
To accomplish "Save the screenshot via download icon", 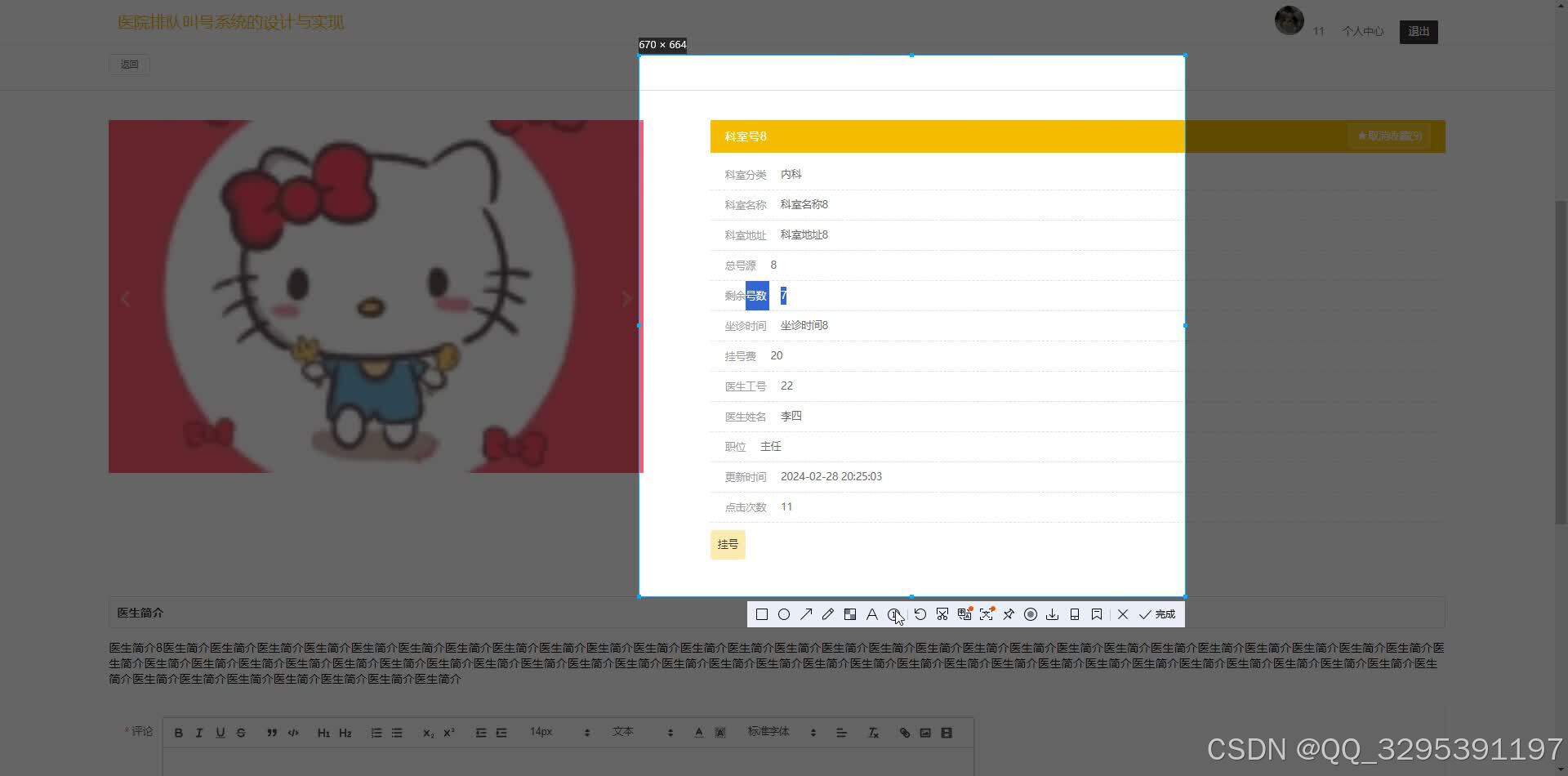I will click(1053, 614).
